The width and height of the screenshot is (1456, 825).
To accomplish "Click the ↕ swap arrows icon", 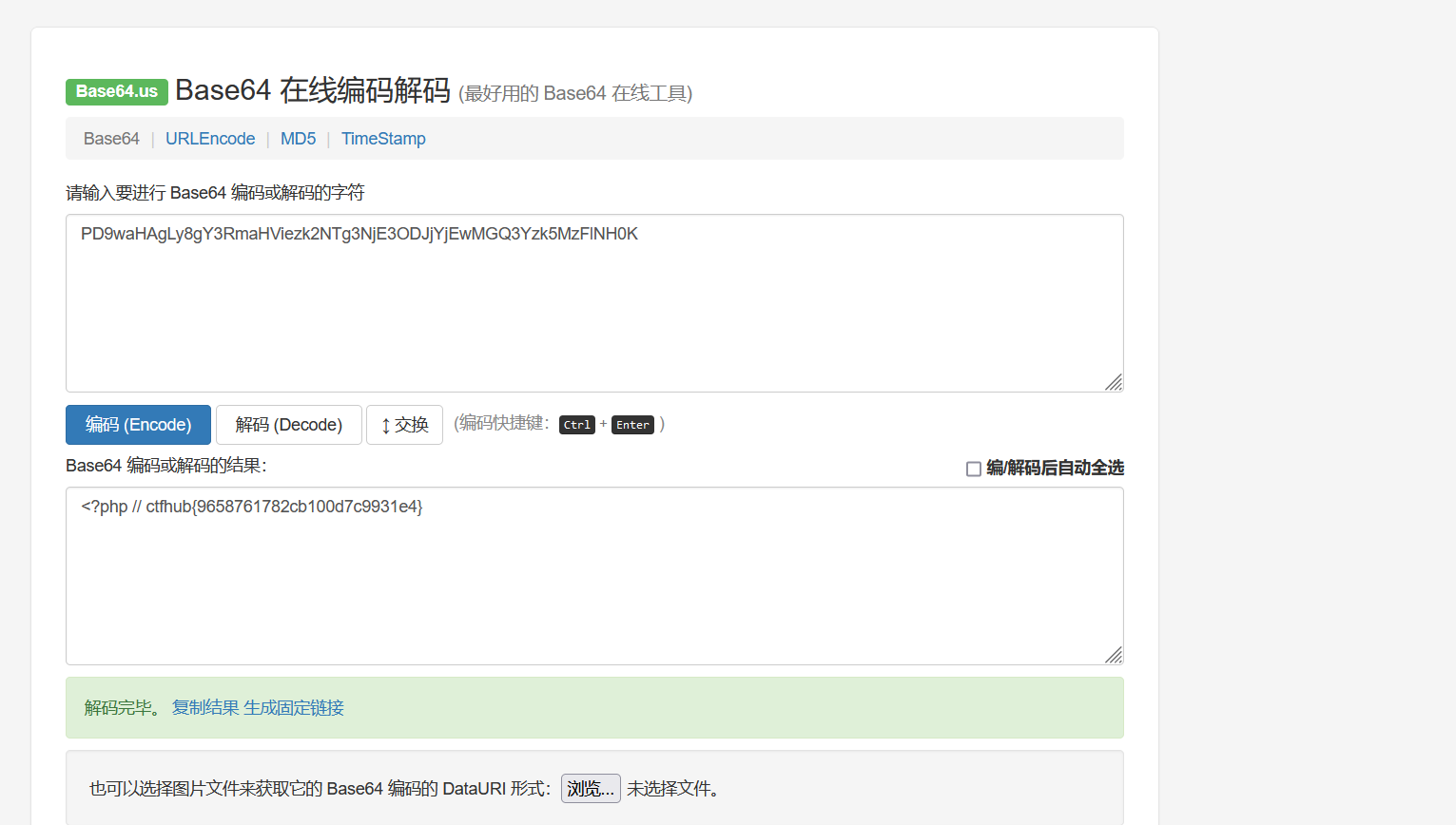I will click(x=388, y=425).
